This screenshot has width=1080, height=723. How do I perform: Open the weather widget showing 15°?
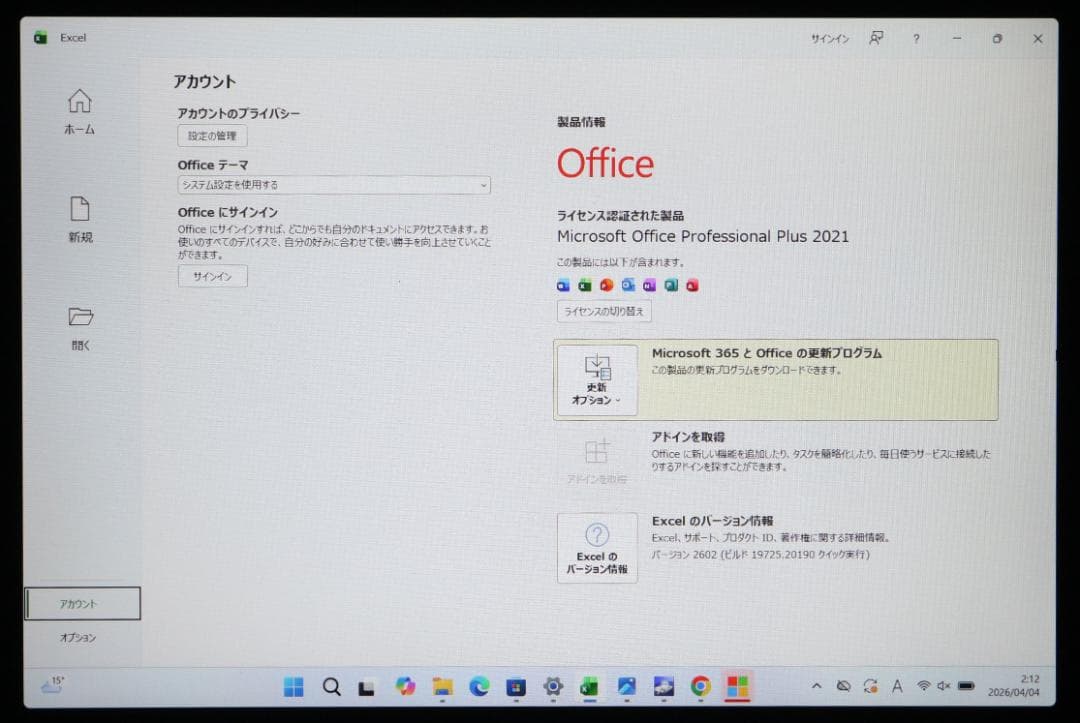coord(53,684)
